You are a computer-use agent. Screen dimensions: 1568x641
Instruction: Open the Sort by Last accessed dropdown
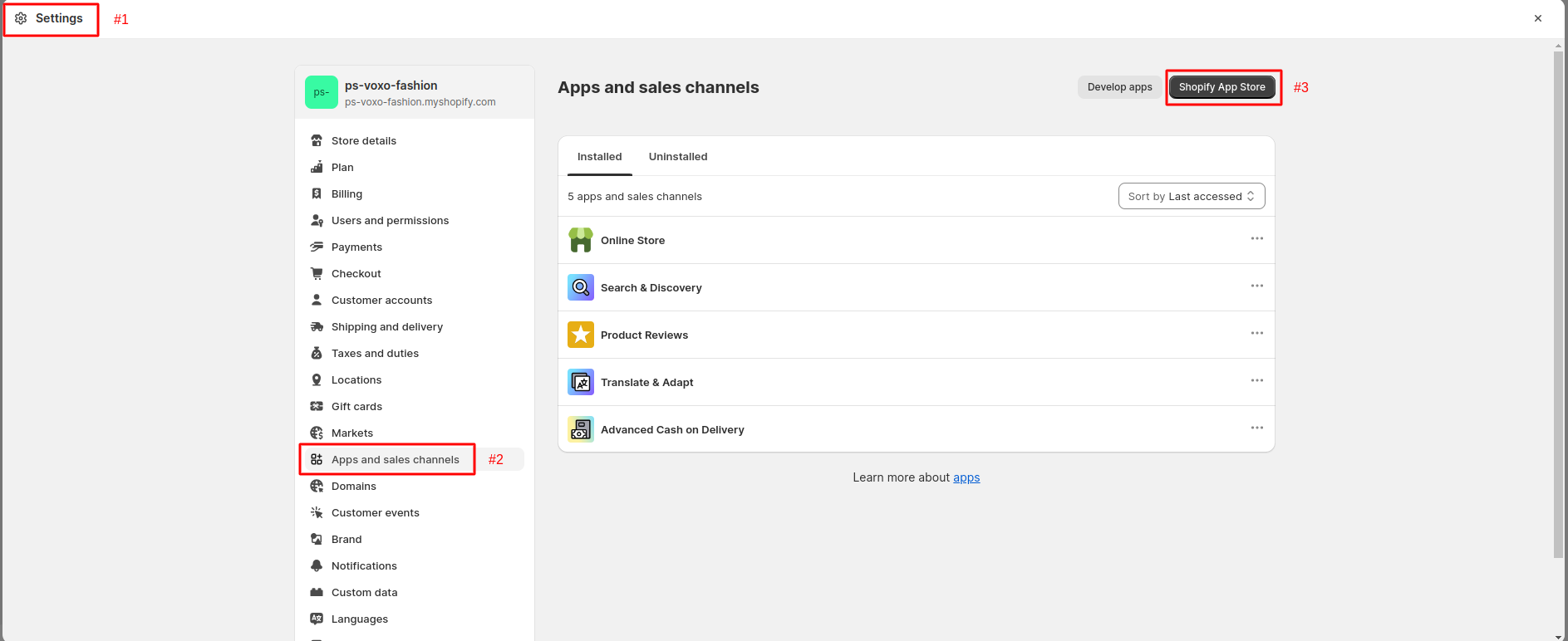(x=1192, y=196)
